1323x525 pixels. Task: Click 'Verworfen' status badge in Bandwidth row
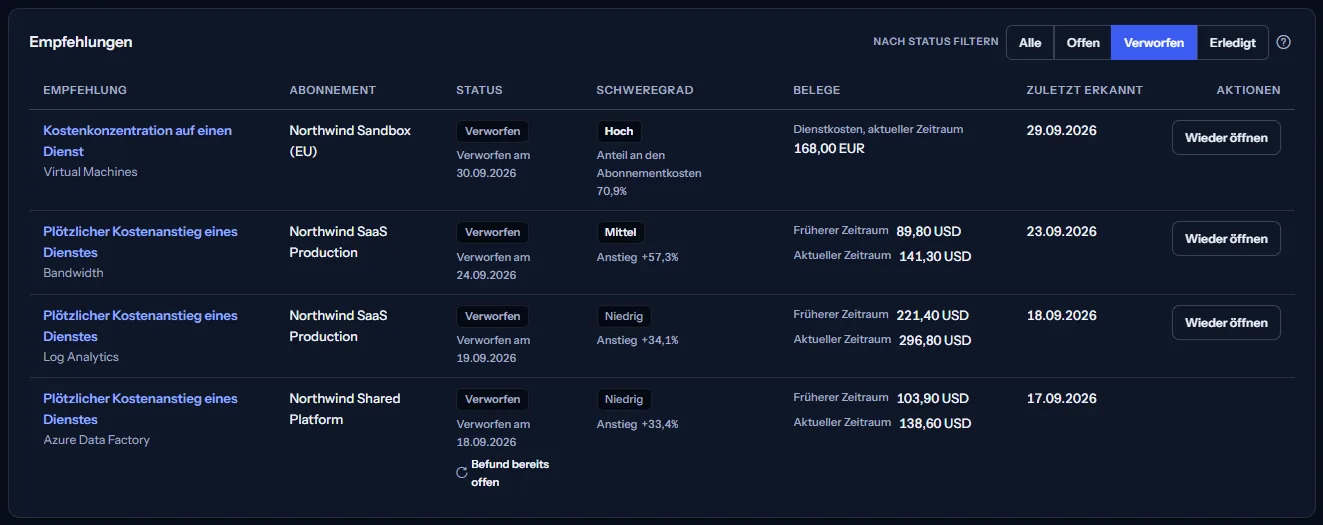click(x=492, y=232)
